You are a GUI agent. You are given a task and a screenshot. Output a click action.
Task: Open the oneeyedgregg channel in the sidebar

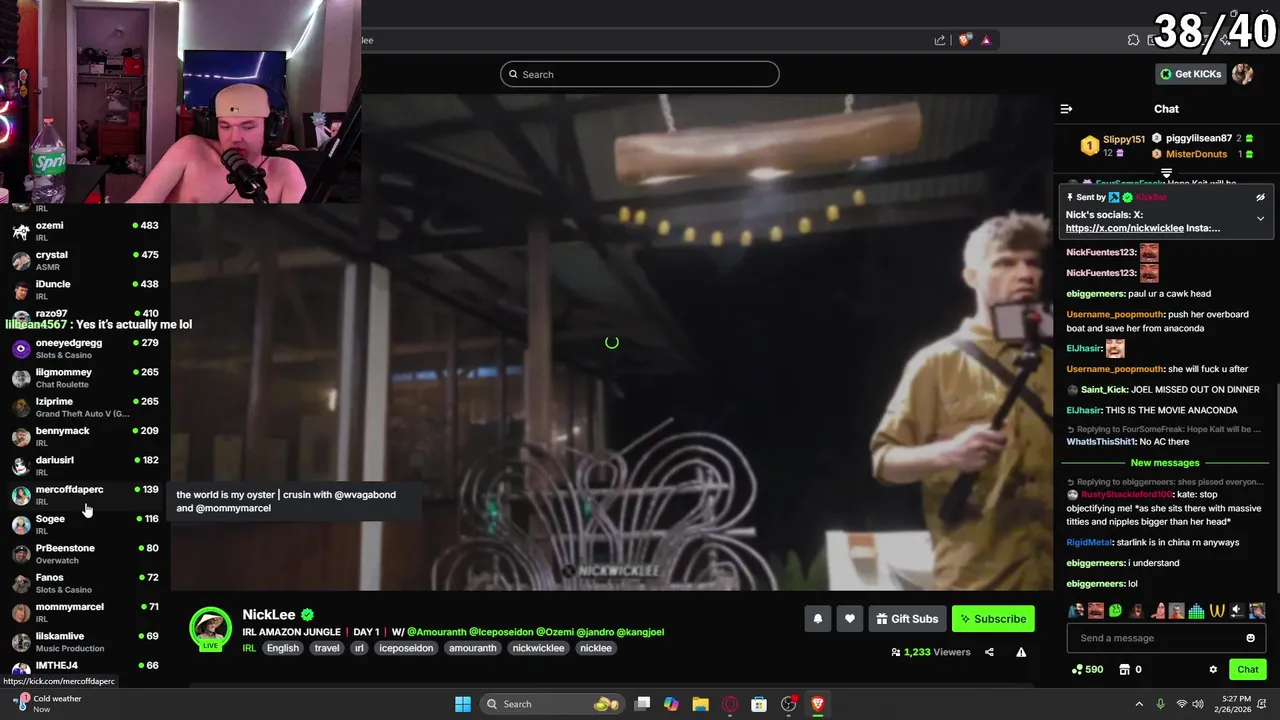(x=85, y=348)
